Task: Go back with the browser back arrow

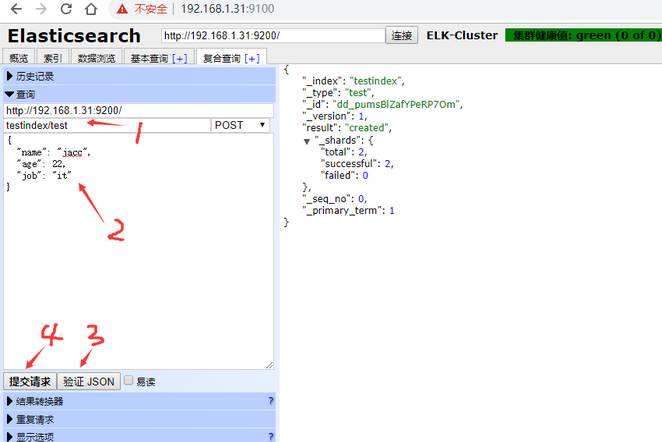Action: coord(16,8)
